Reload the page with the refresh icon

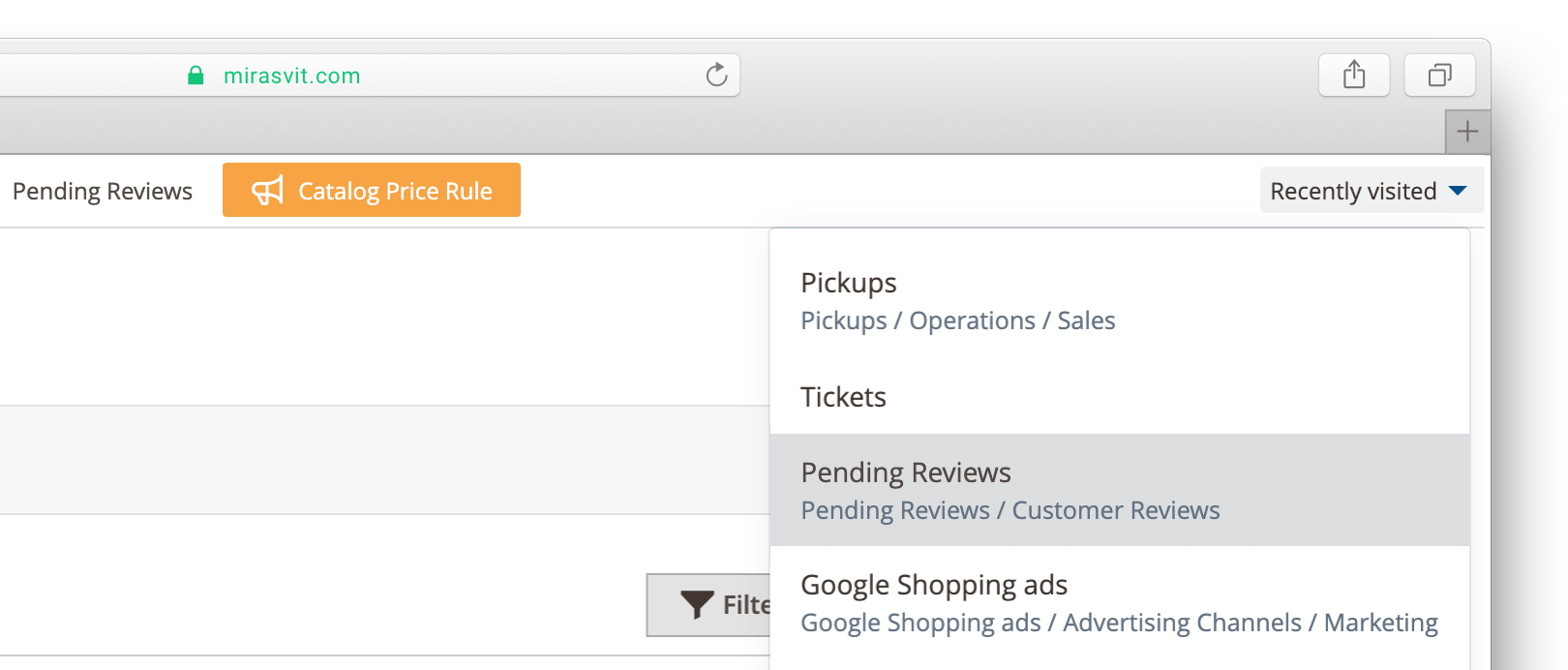pyautogui.click(x=716, y=75)
